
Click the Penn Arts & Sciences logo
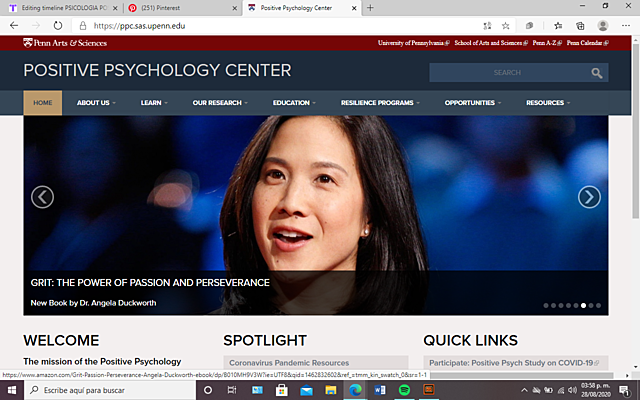(65, 43)
